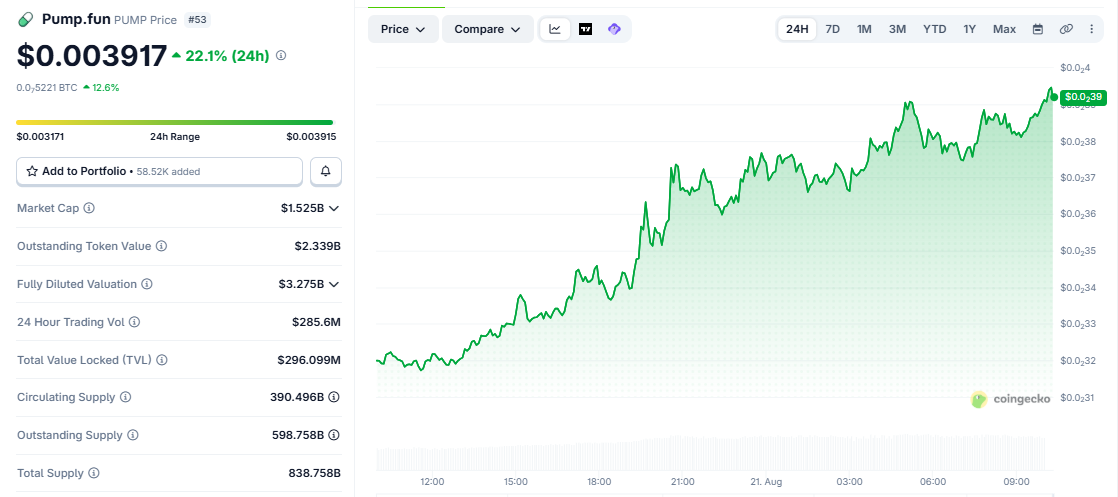Viewport: 1118px width, 497px height.
Task: Click the green endpoint dot on the price line
Action: click(1054, 97)
